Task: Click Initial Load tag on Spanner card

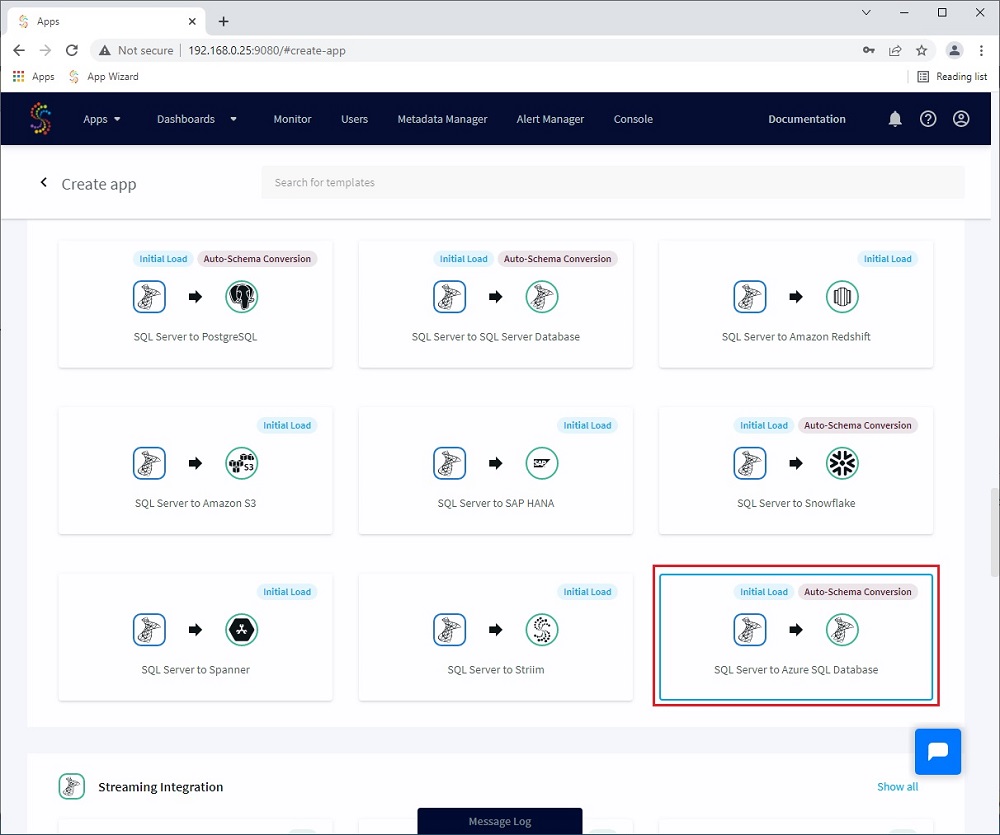Action: click(287, 592)
